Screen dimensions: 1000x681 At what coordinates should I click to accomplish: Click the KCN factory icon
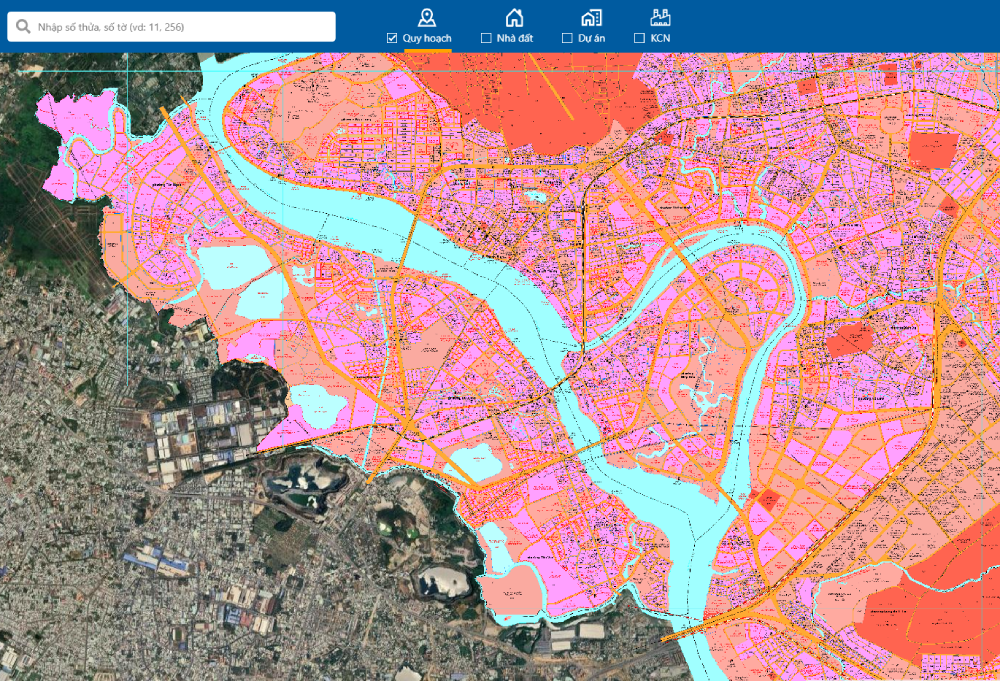(x=660, y=16)
